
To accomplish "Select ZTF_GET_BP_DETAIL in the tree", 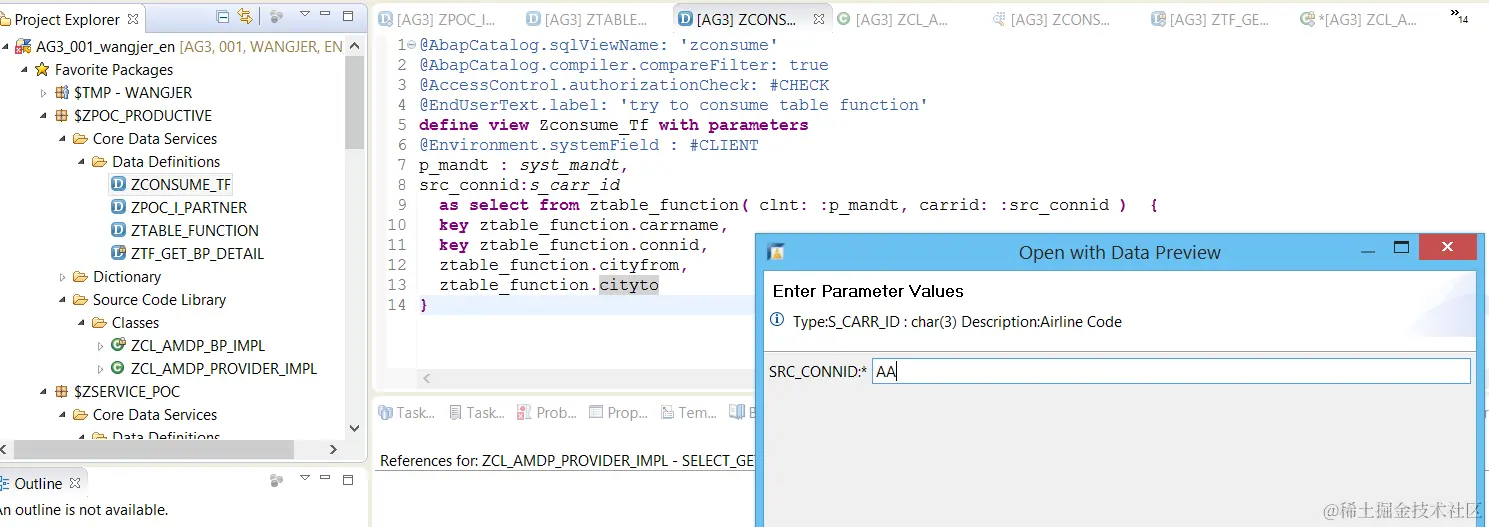I will pos(197,254).
